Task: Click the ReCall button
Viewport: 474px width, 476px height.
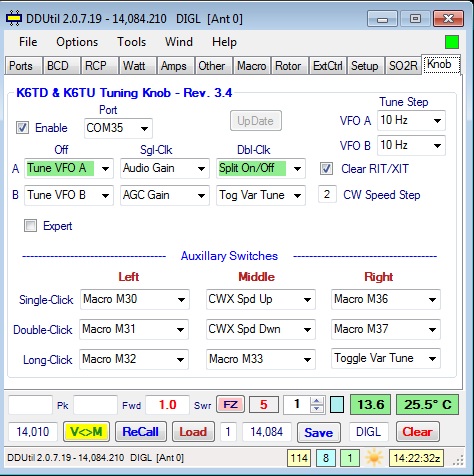Action: pos(140,432)
